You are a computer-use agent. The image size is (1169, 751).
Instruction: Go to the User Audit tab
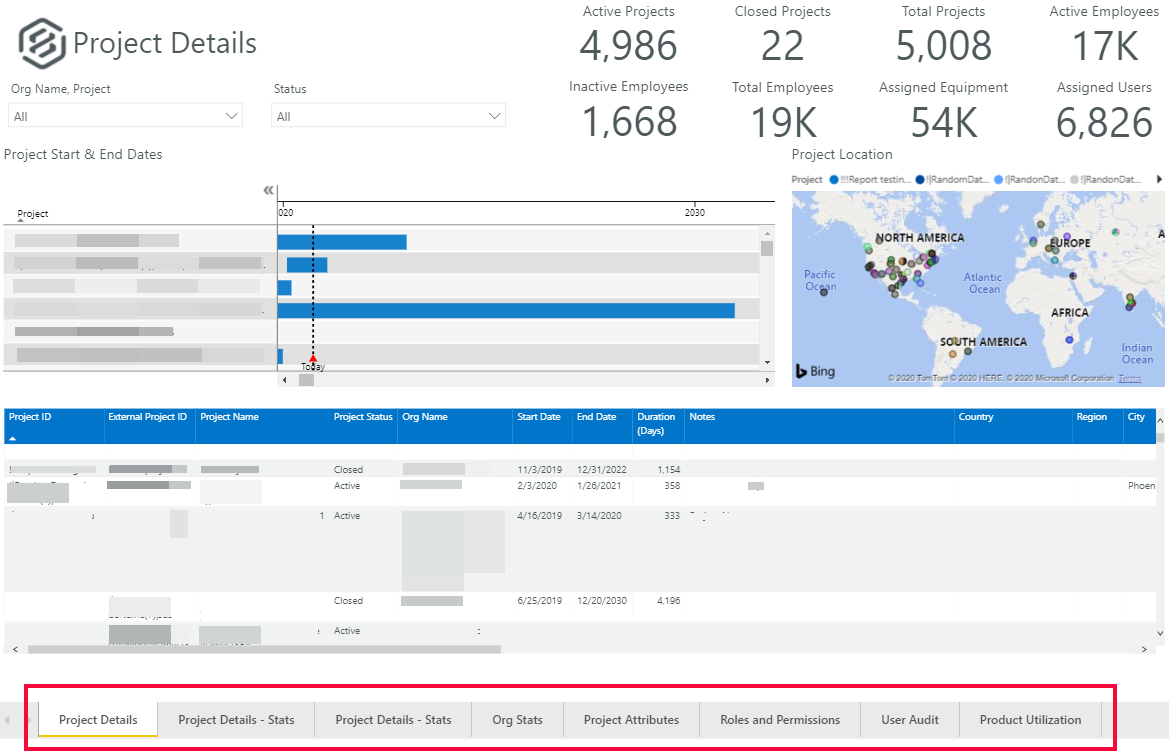[x=909, y=720]
